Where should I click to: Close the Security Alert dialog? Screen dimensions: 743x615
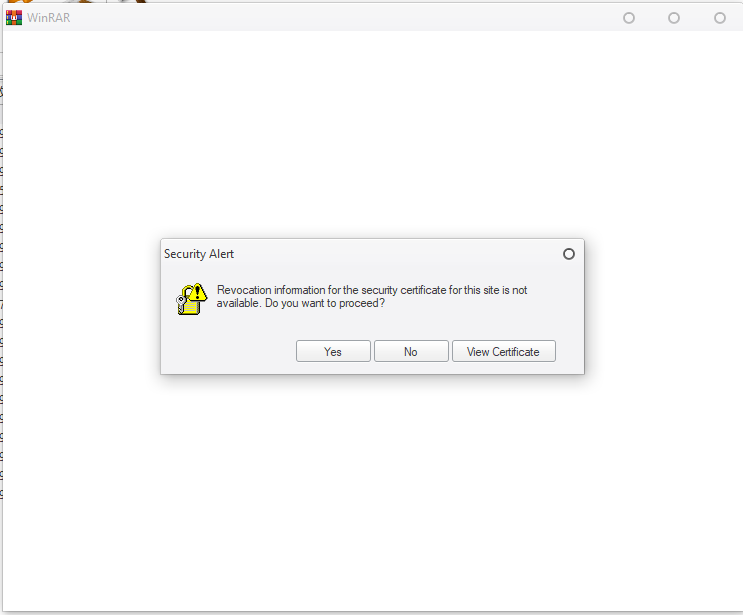[569, 254]
